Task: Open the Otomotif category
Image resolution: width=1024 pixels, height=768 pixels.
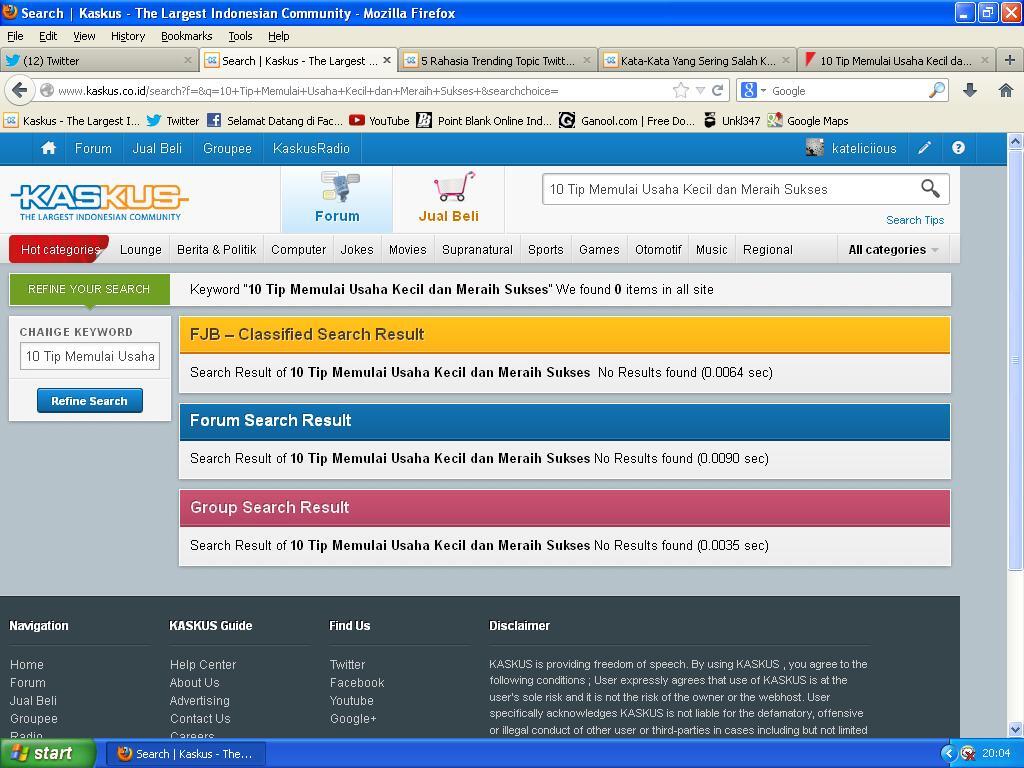Action: click(658, 249)
